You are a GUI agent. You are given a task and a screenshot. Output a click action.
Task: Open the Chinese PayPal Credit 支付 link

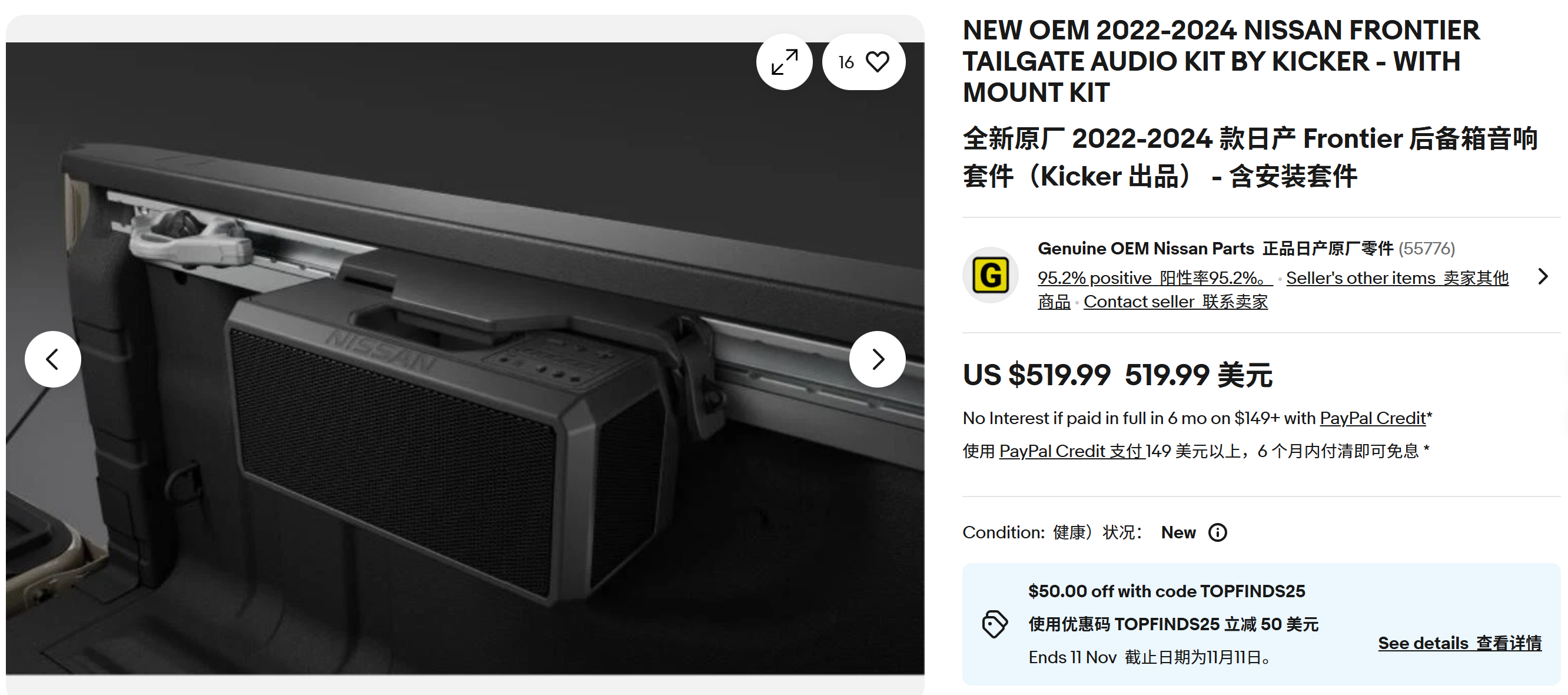(1072, 451)
